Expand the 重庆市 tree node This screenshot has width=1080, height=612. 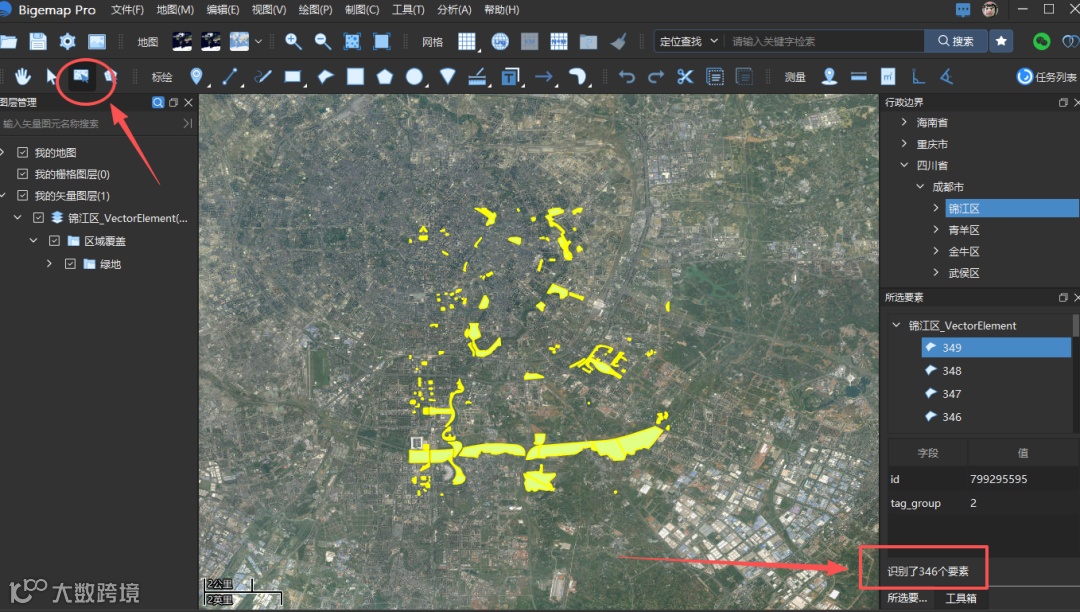pos(904,143)
